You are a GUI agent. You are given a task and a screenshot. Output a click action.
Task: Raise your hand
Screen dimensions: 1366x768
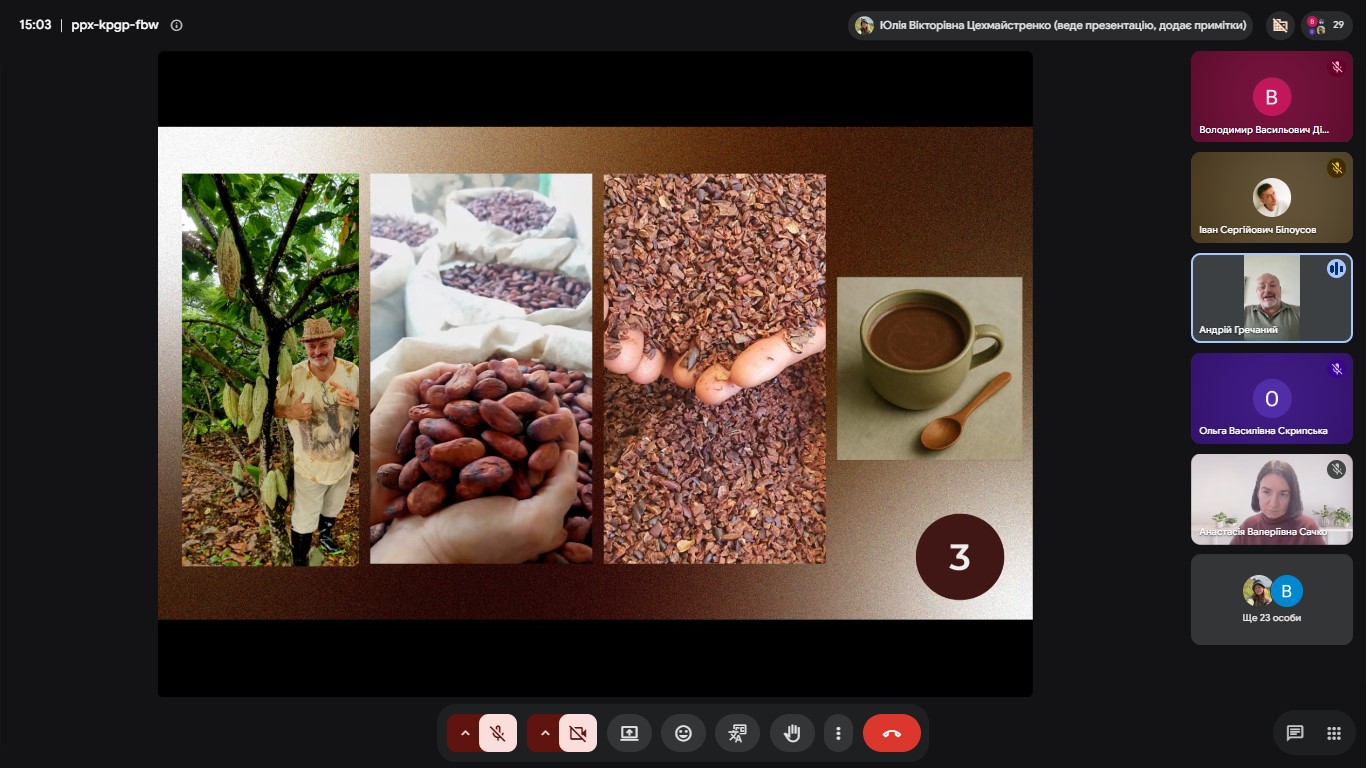click(792, 733)
